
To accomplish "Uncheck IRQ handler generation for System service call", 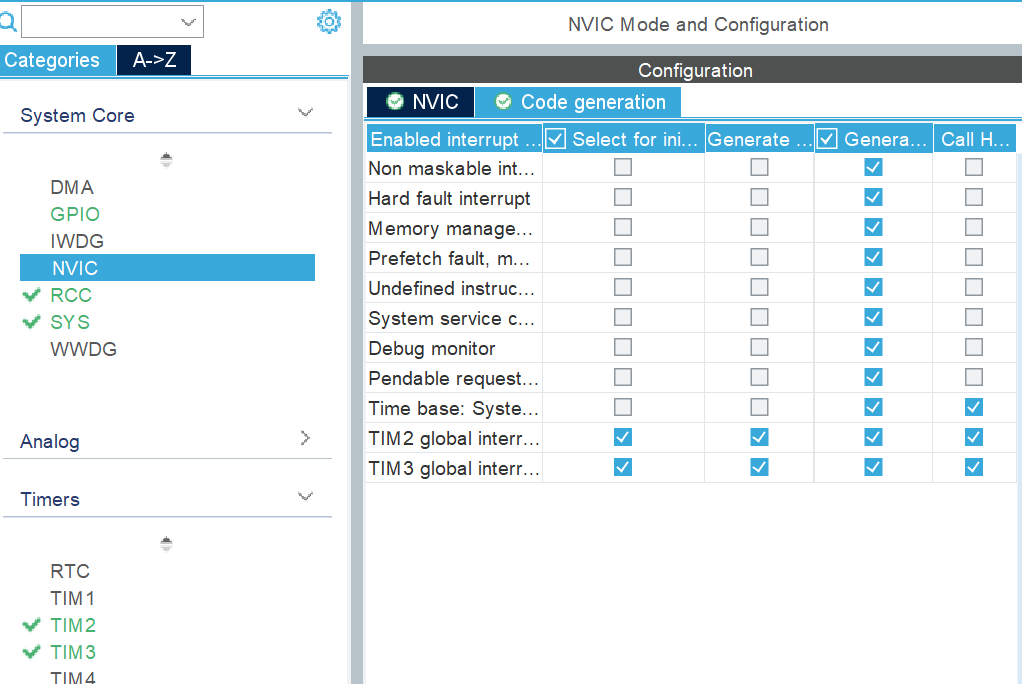I will [x=873, y=318].
